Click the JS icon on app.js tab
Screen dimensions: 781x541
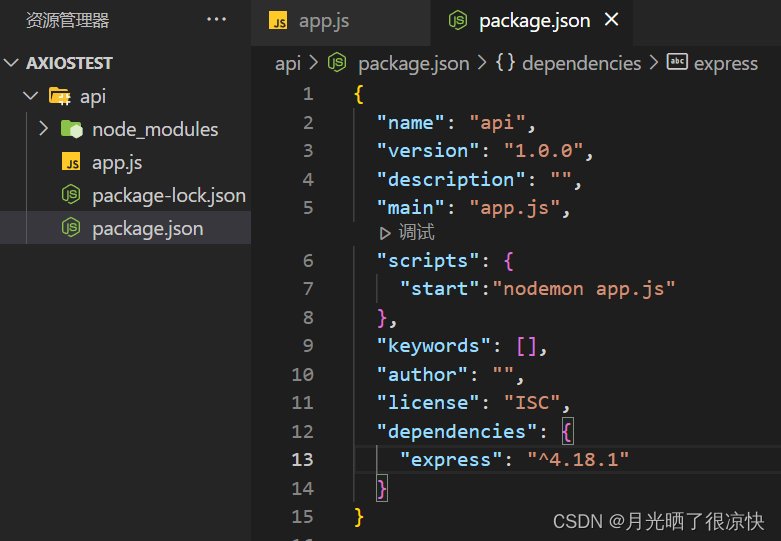point(280,21)
